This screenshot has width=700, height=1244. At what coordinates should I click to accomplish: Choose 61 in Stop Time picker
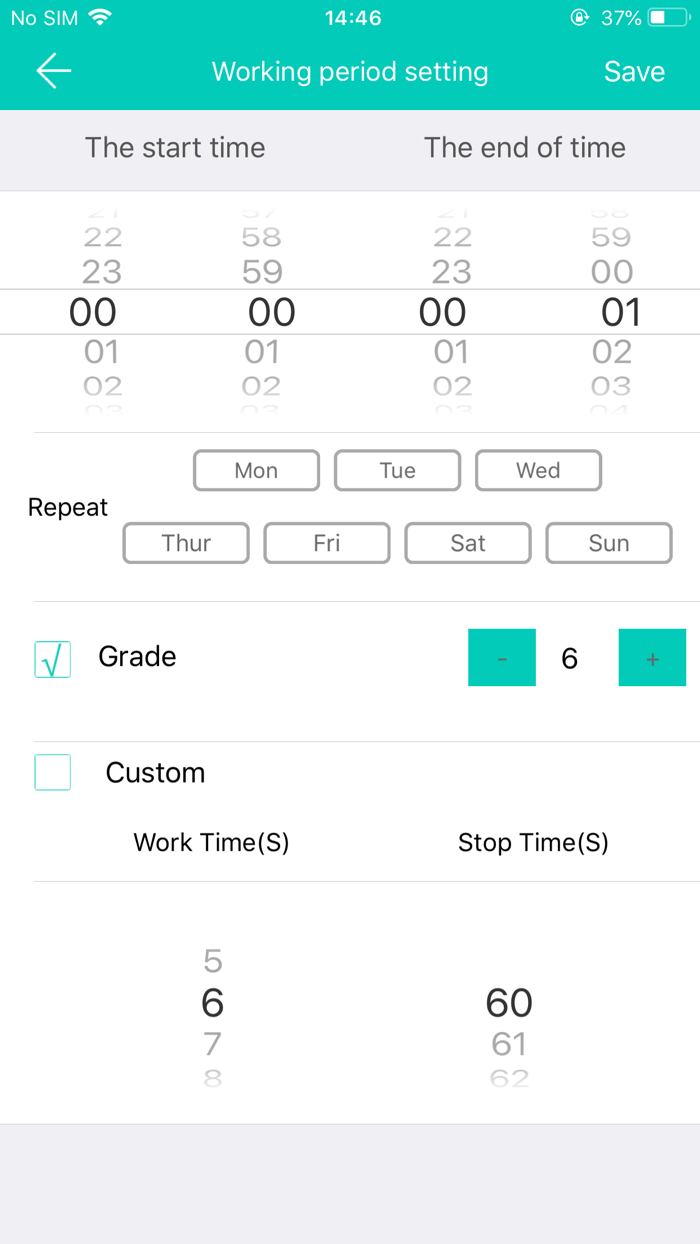[x=509, y=1044]
